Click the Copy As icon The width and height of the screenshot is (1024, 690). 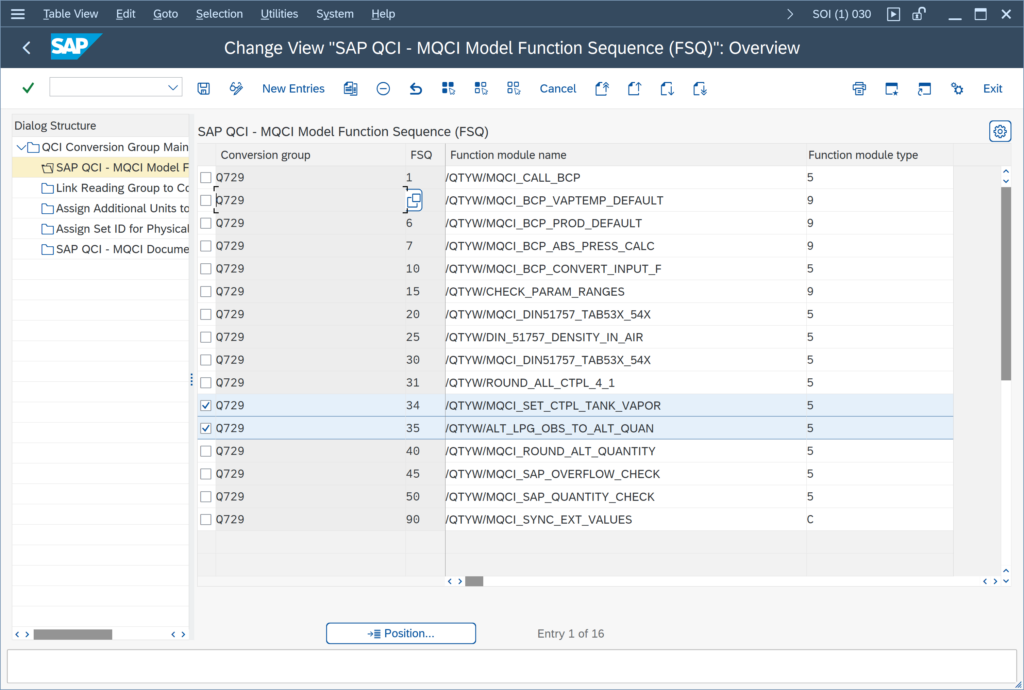click(351, 89)
